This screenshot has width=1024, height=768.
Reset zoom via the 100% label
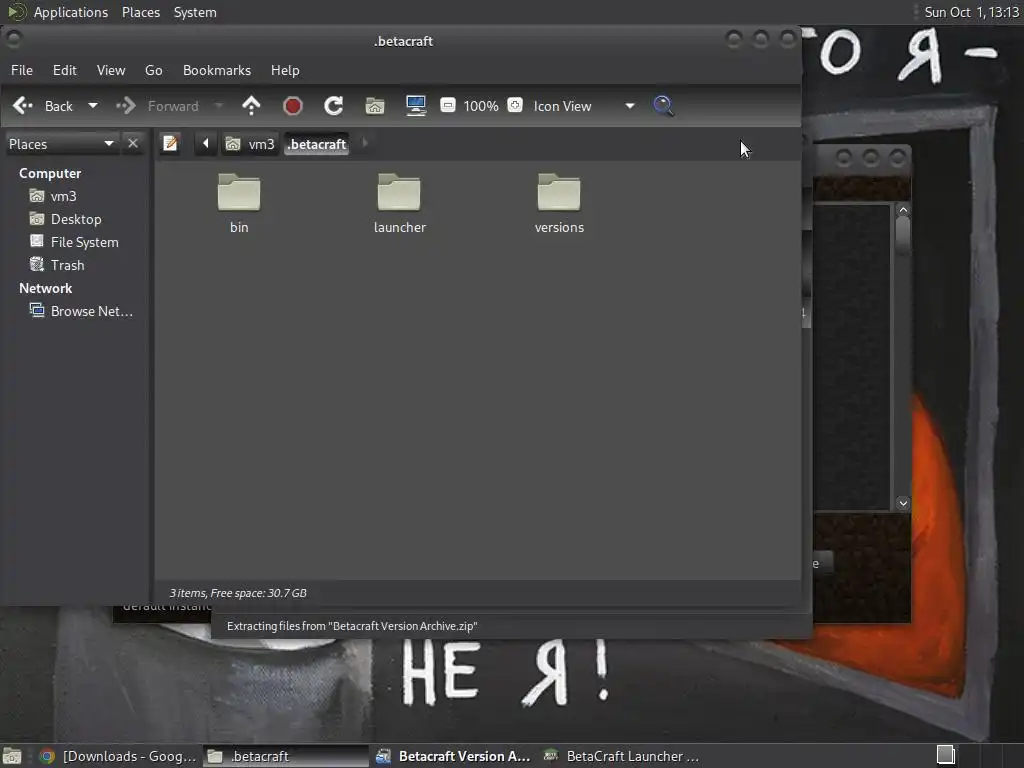(481, 106)
